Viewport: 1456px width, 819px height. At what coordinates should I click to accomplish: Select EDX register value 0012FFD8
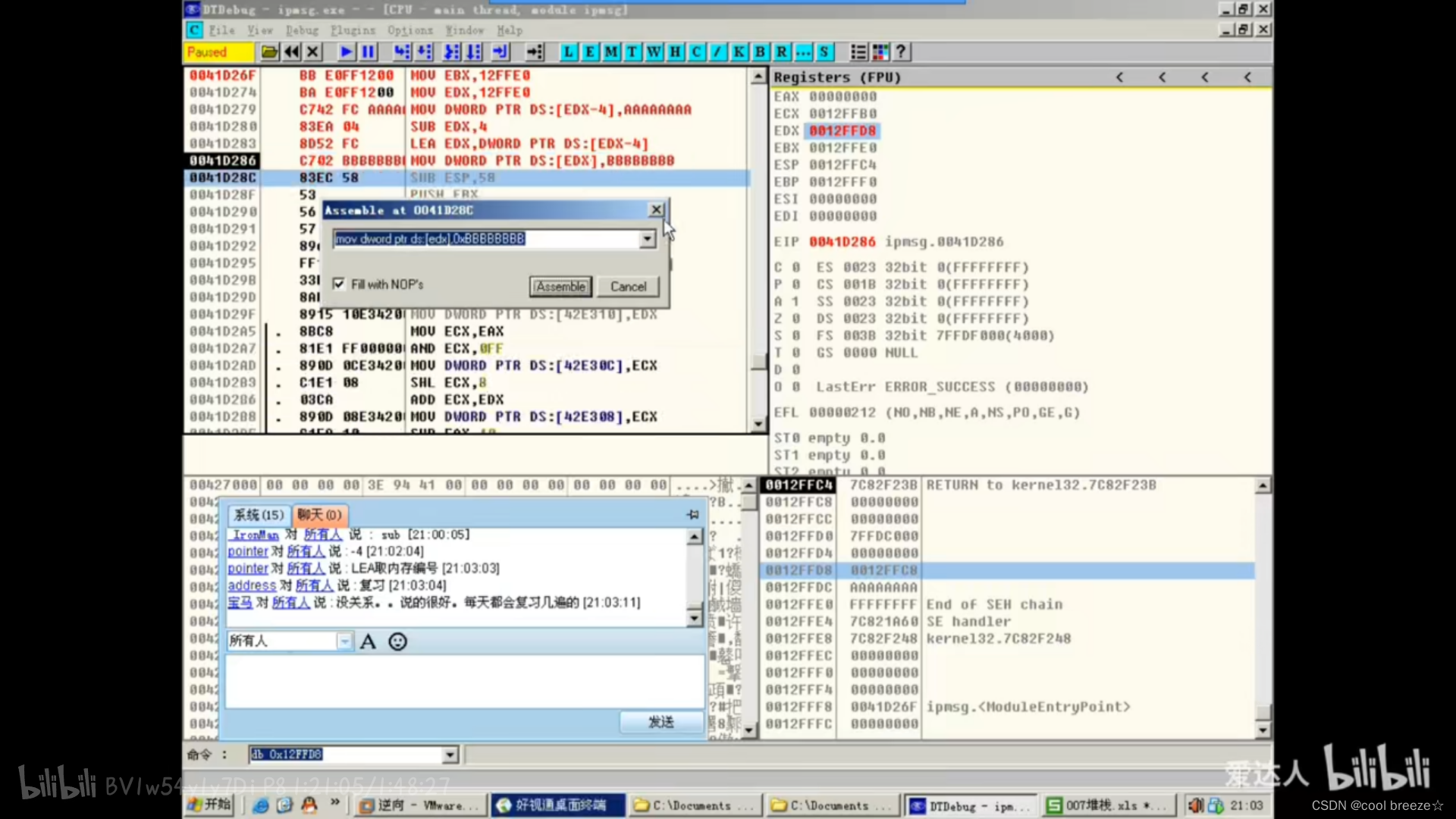(x=842, y=130)
